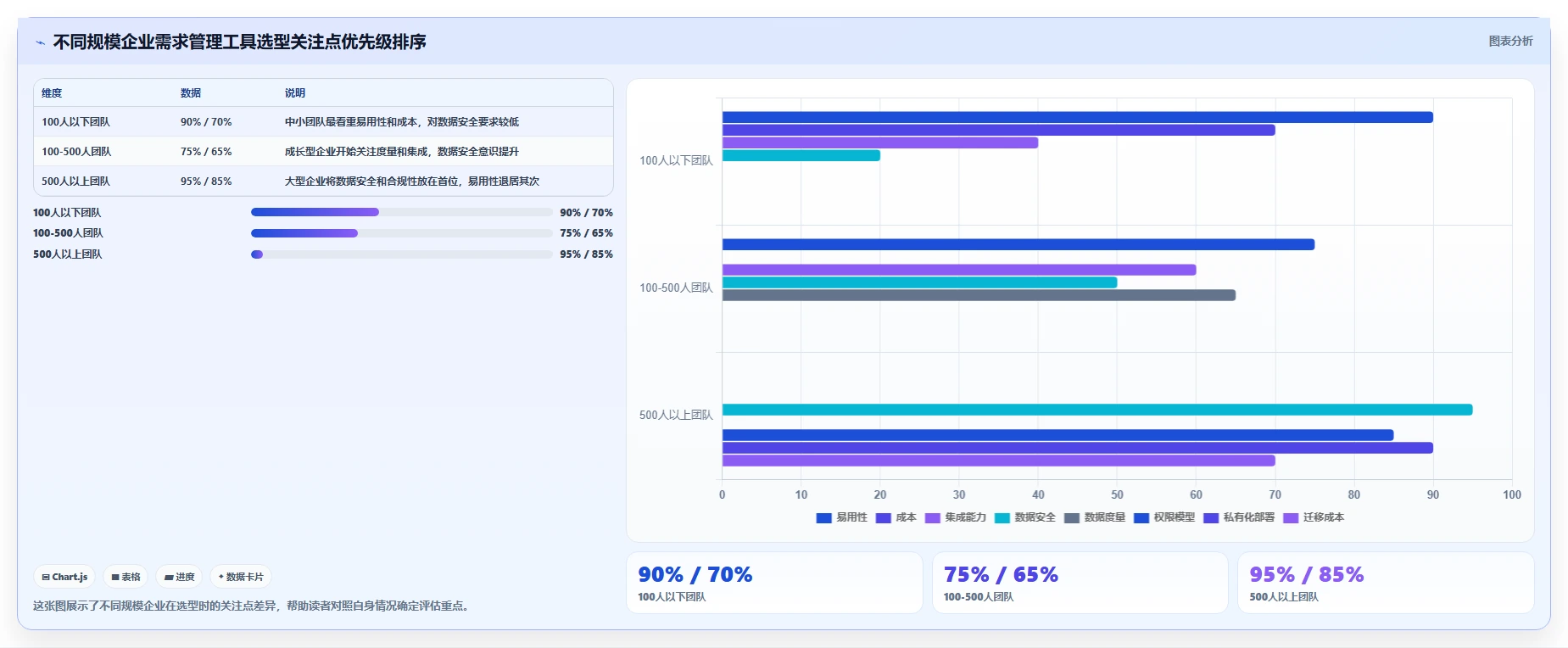Click the 表格 chip
The image size is (1568, 648).
(126, 577)
